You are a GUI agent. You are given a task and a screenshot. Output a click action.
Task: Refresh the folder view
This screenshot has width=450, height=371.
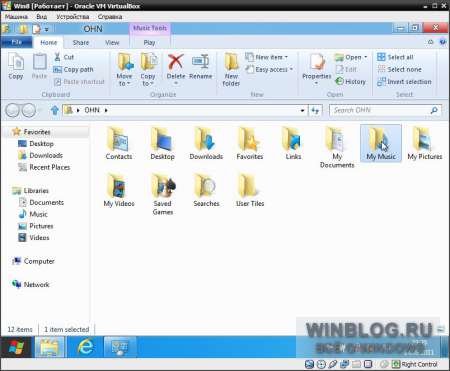[315, 110]
